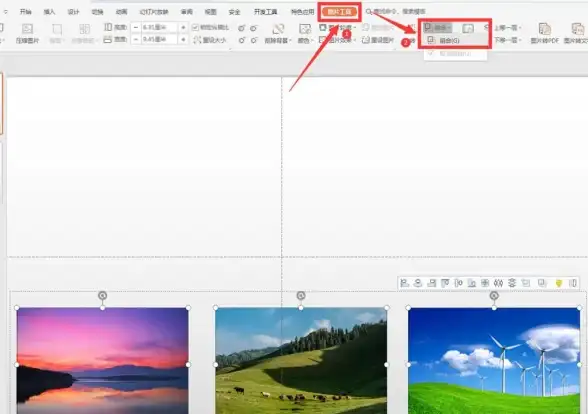Open the Send Backward (下移一层) dropdown

tap(508, 39)
